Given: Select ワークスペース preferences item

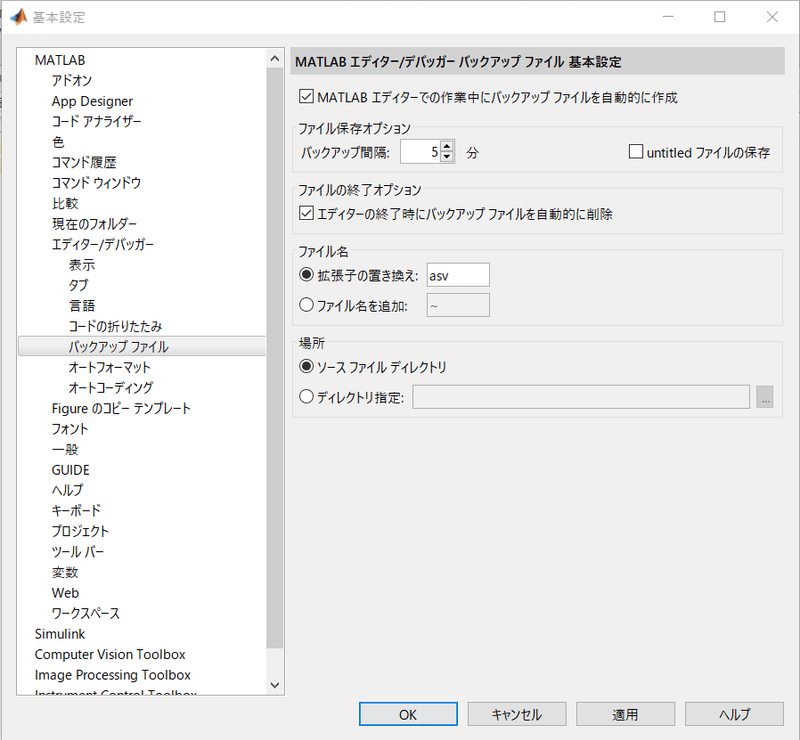Looking at the screenshot, I should 85,613.
